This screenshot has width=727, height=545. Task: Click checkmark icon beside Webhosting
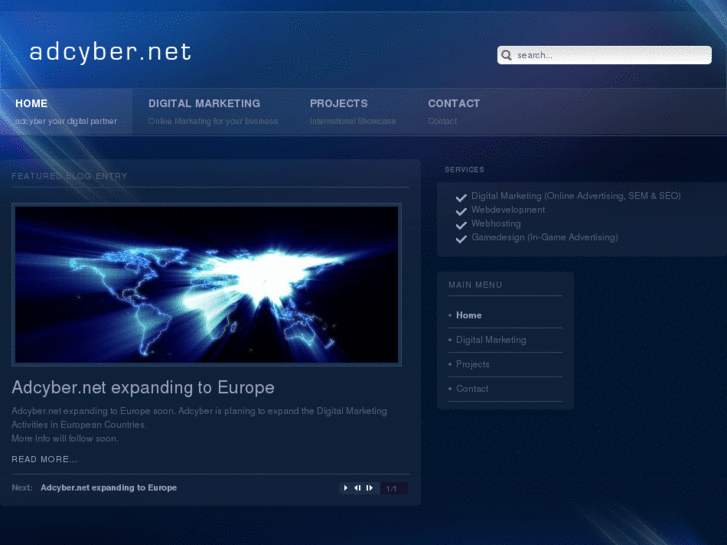461,225
